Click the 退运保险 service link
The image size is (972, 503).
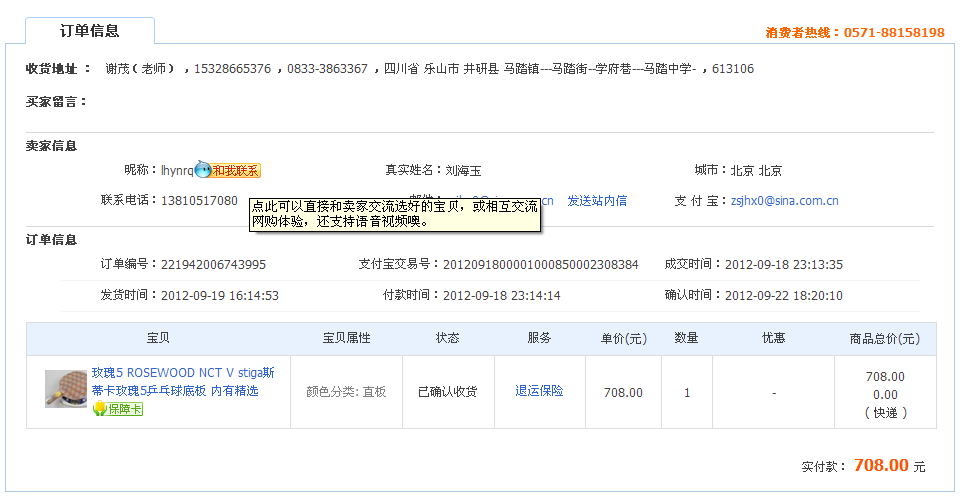click(x=539, y=391)
